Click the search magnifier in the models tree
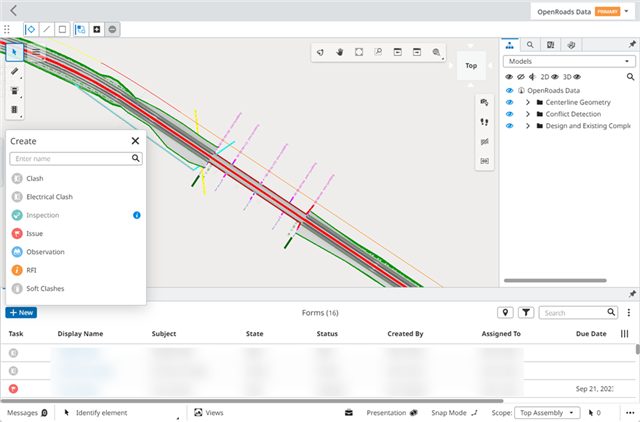Image resolution: width=640 pixels, height=422 pixels. [x=630, y=77]
